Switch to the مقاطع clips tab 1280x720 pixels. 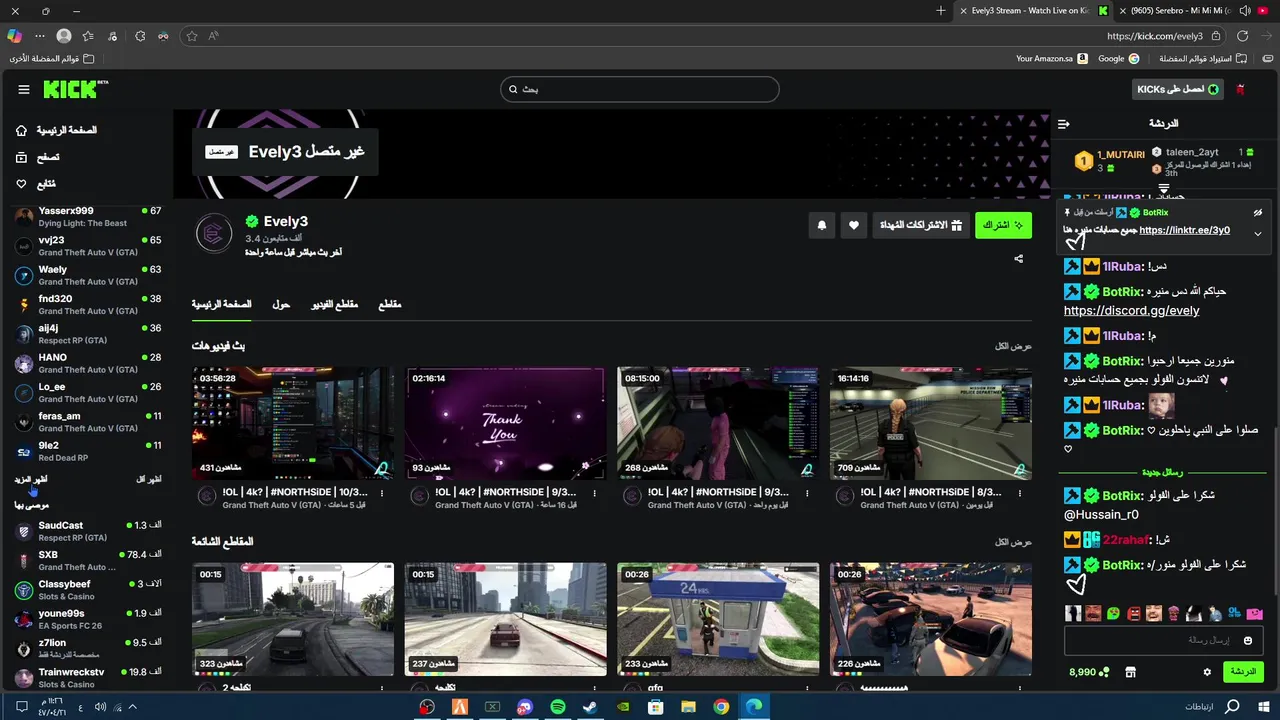[x=390, y=304]
